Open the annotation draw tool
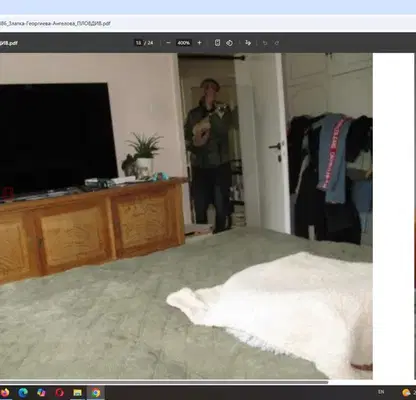The height and width of the screenshot is (400, 416). click(248, 43)
